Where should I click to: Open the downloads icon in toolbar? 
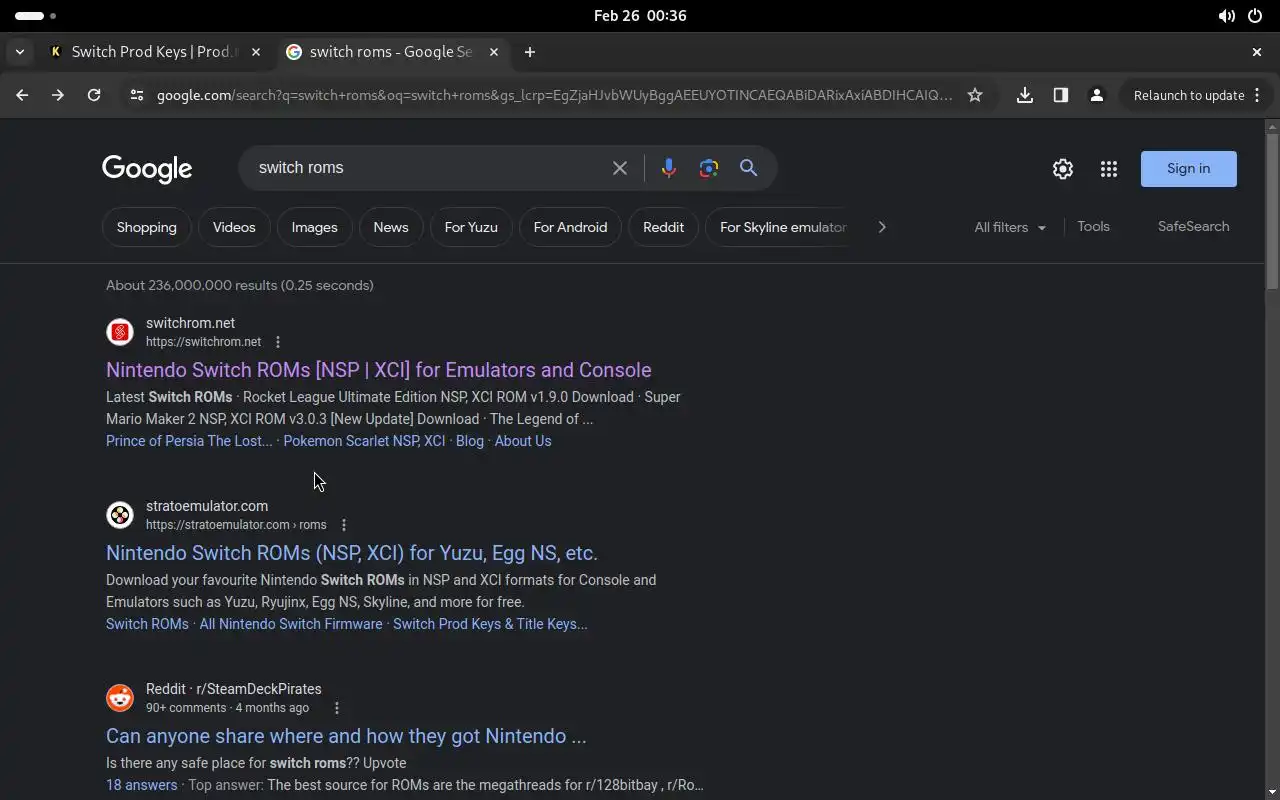(1025, 95)
